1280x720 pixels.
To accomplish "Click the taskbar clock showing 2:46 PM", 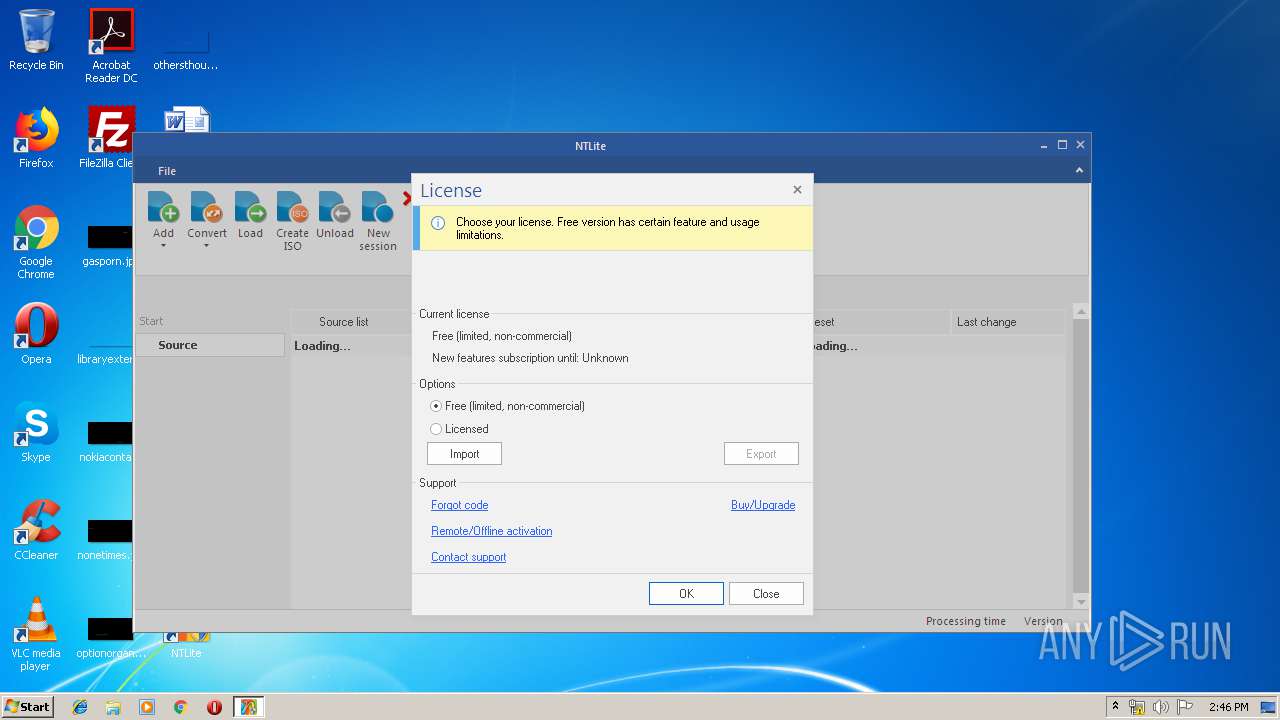I will pos(1228,707).
